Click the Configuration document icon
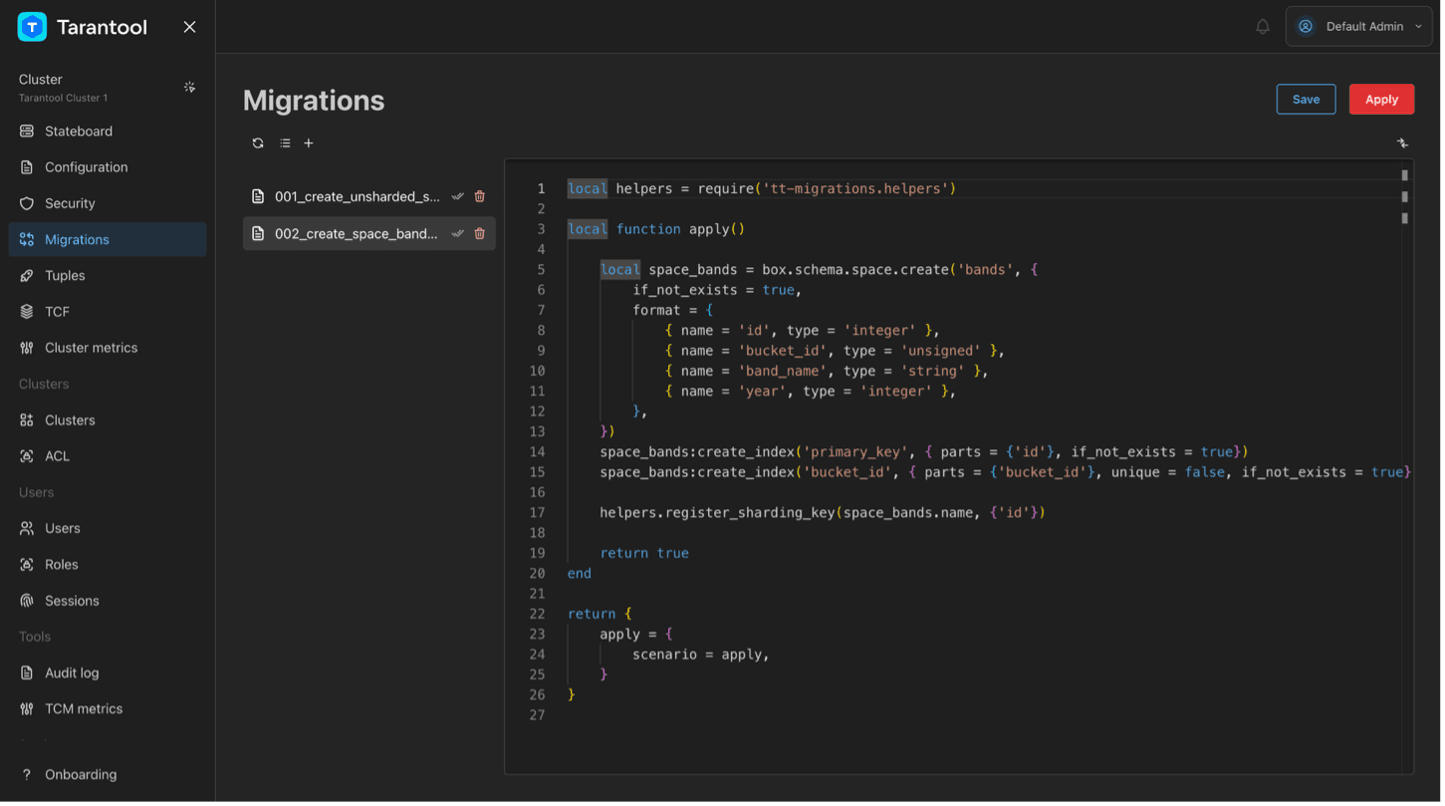The height and width of the screenshot is (806, 1445). [x=27, y=168]
